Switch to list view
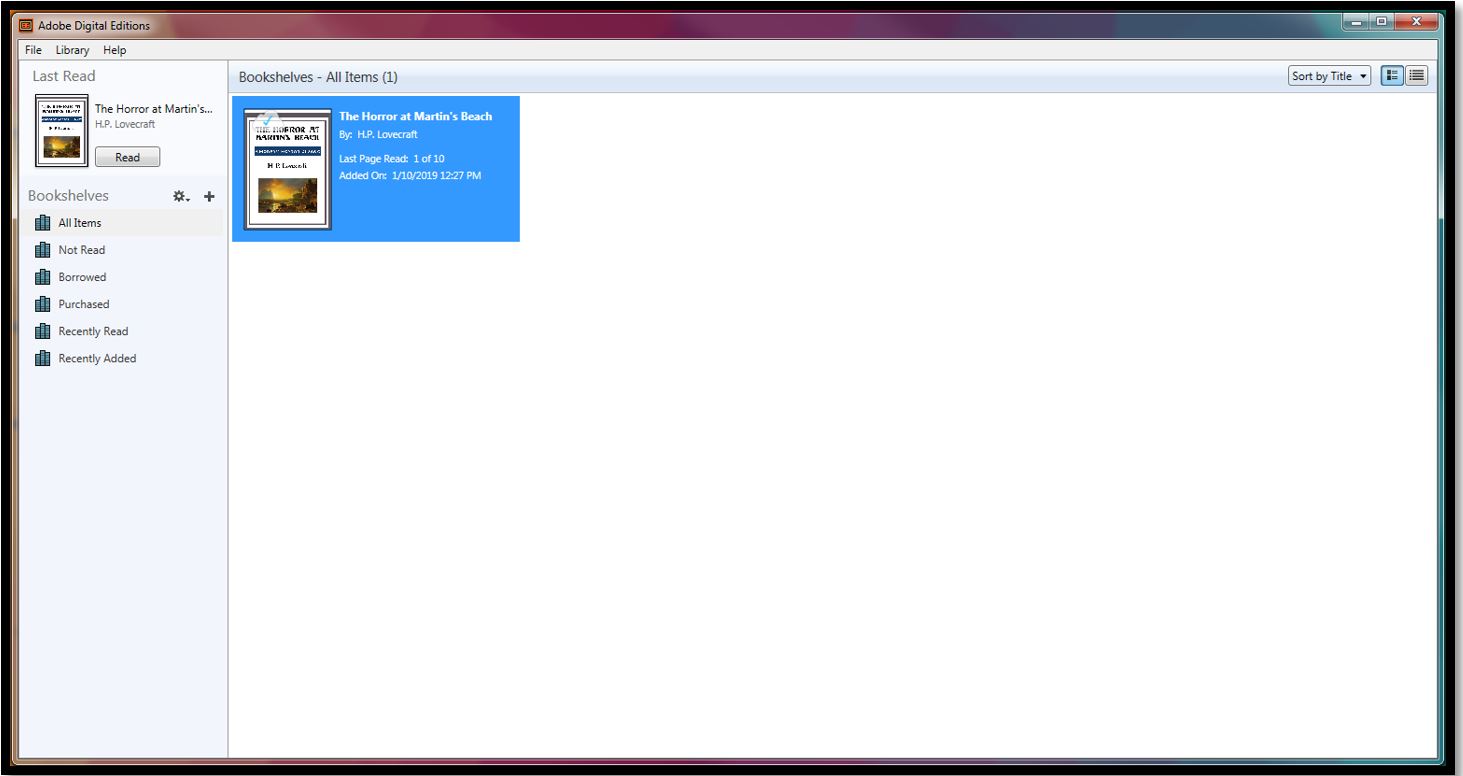 click(1417, 76)
